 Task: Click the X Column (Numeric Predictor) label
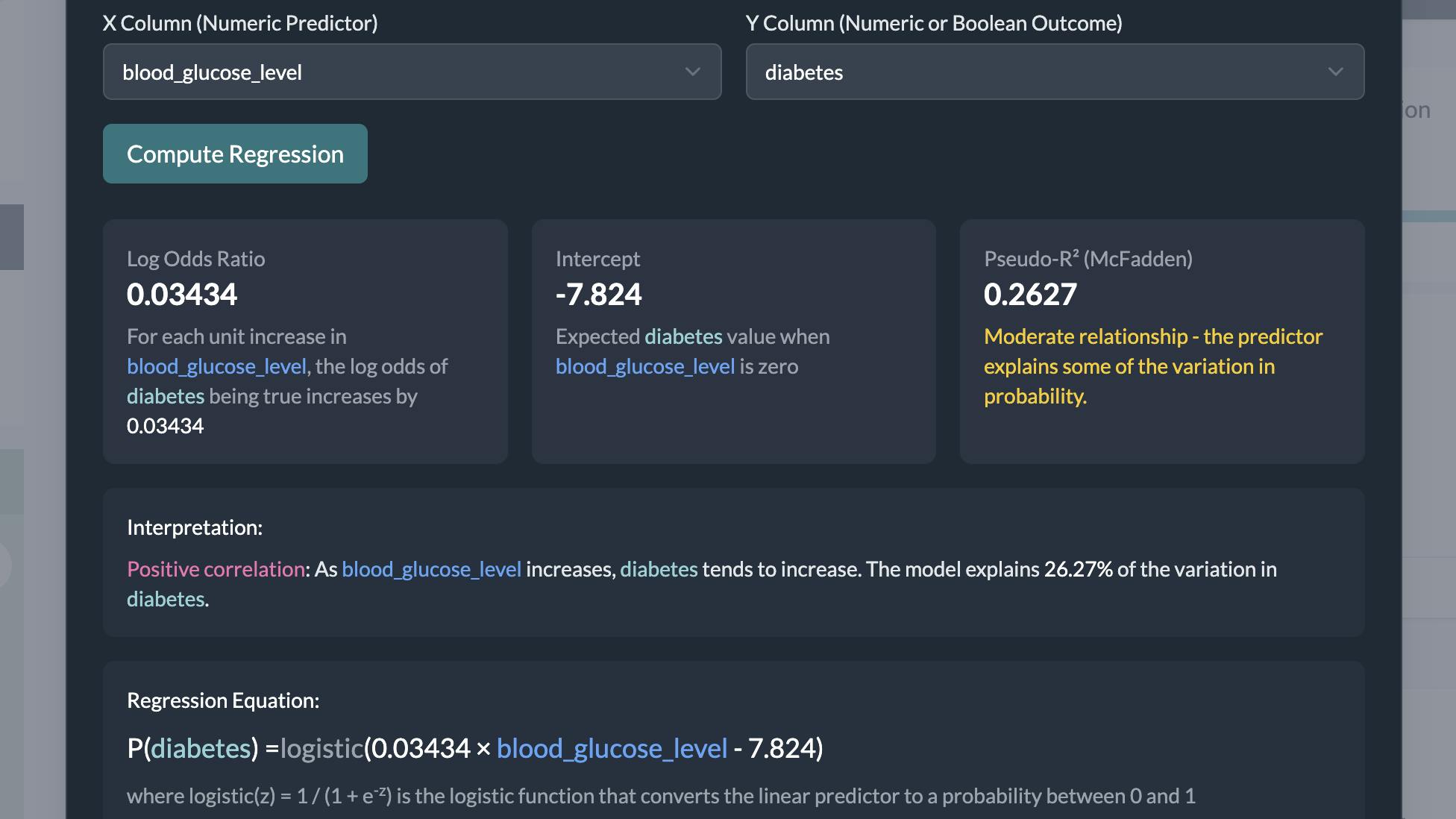240,23
